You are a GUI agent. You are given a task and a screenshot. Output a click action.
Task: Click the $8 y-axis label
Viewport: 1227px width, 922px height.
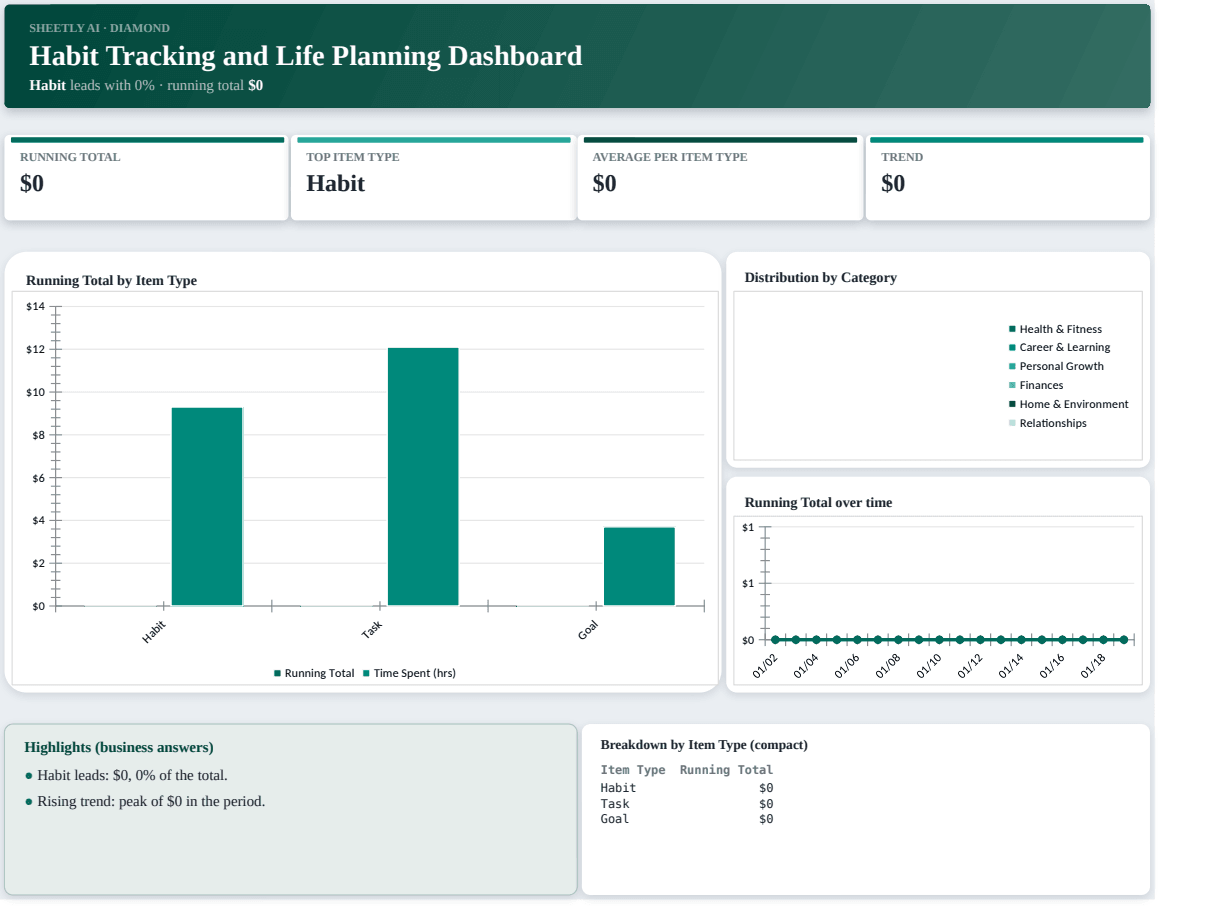point(38,435)
